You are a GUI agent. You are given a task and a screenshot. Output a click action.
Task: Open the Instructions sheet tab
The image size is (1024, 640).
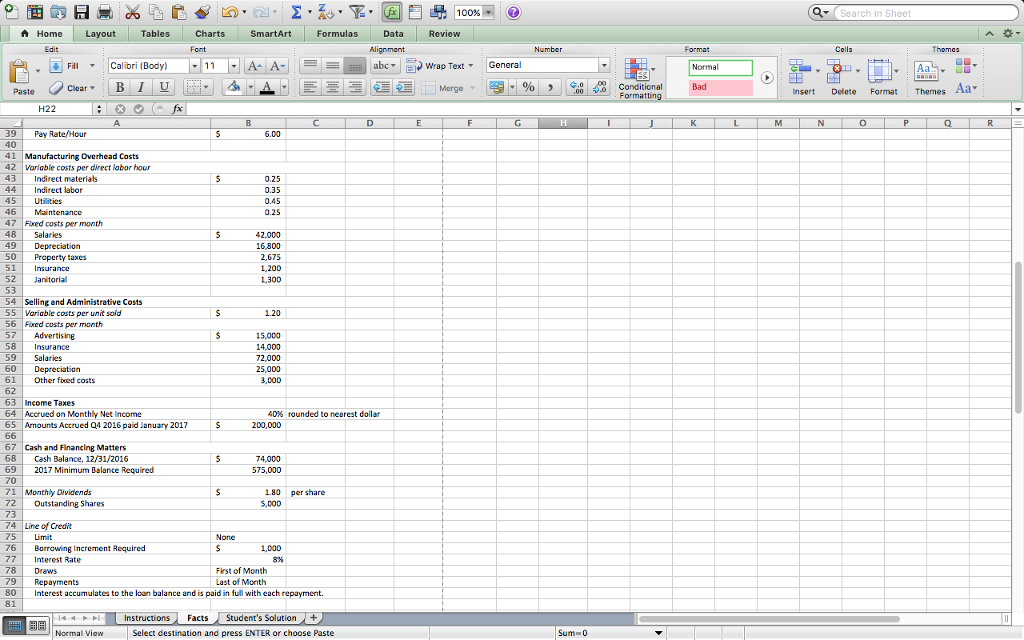click(x=147, y=618)
